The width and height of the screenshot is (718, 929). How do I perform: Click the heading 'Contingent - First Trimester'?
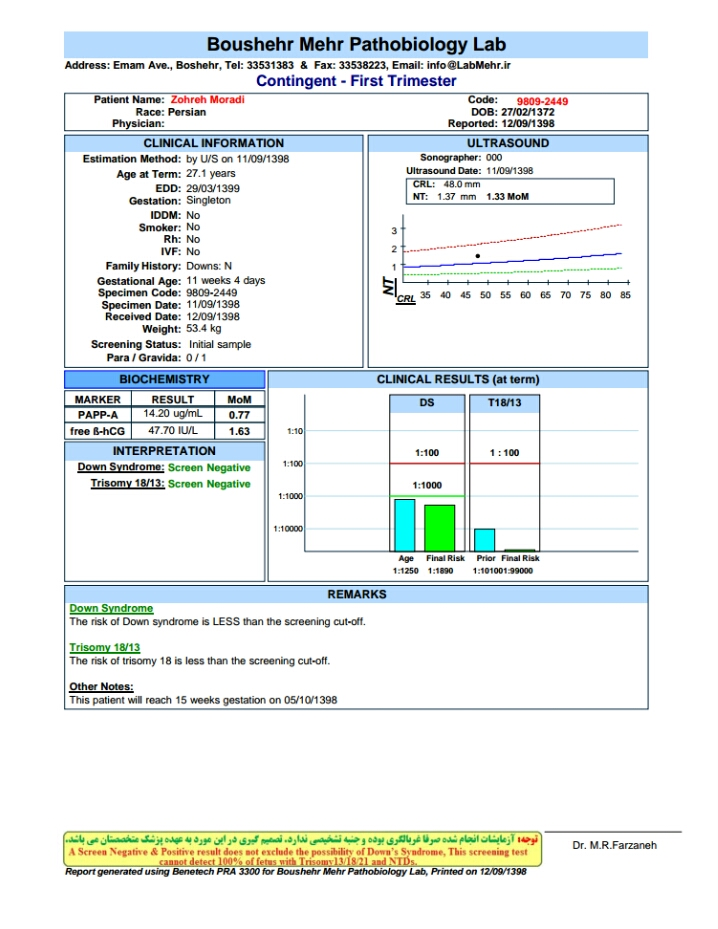click(x=356, y=81)
